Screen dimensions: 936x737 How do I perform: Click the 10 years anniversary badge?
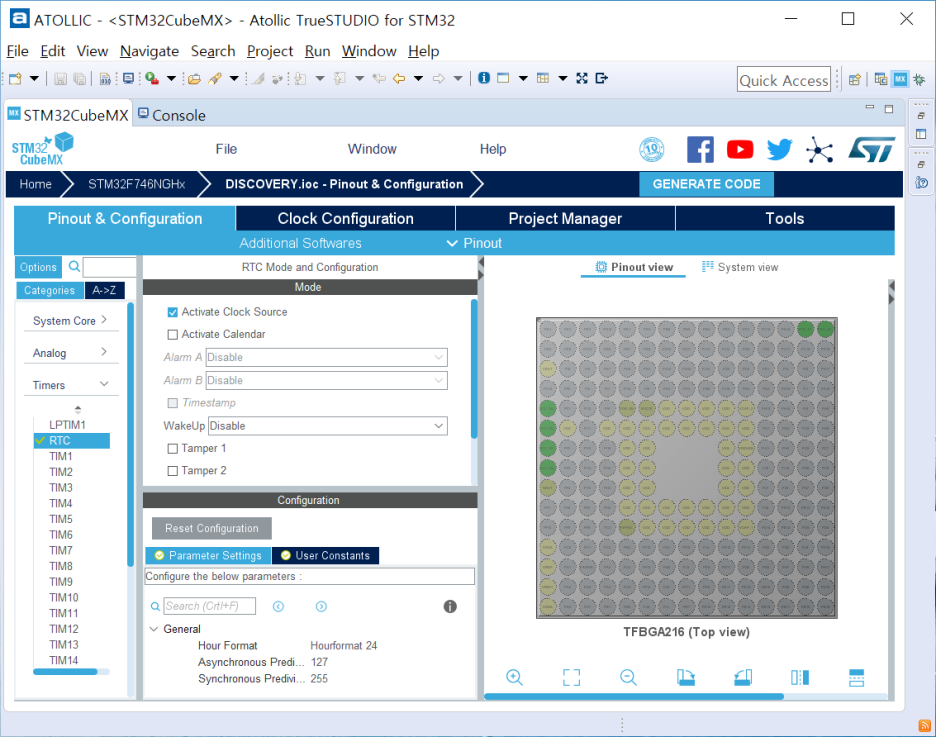tap(651, 149)
